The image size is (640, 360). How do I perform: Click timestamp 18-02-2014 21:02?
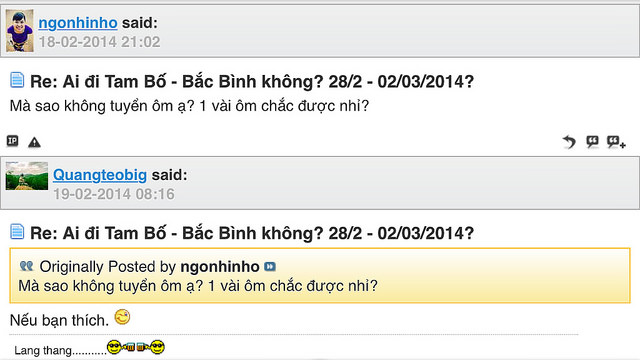[99, 42]
